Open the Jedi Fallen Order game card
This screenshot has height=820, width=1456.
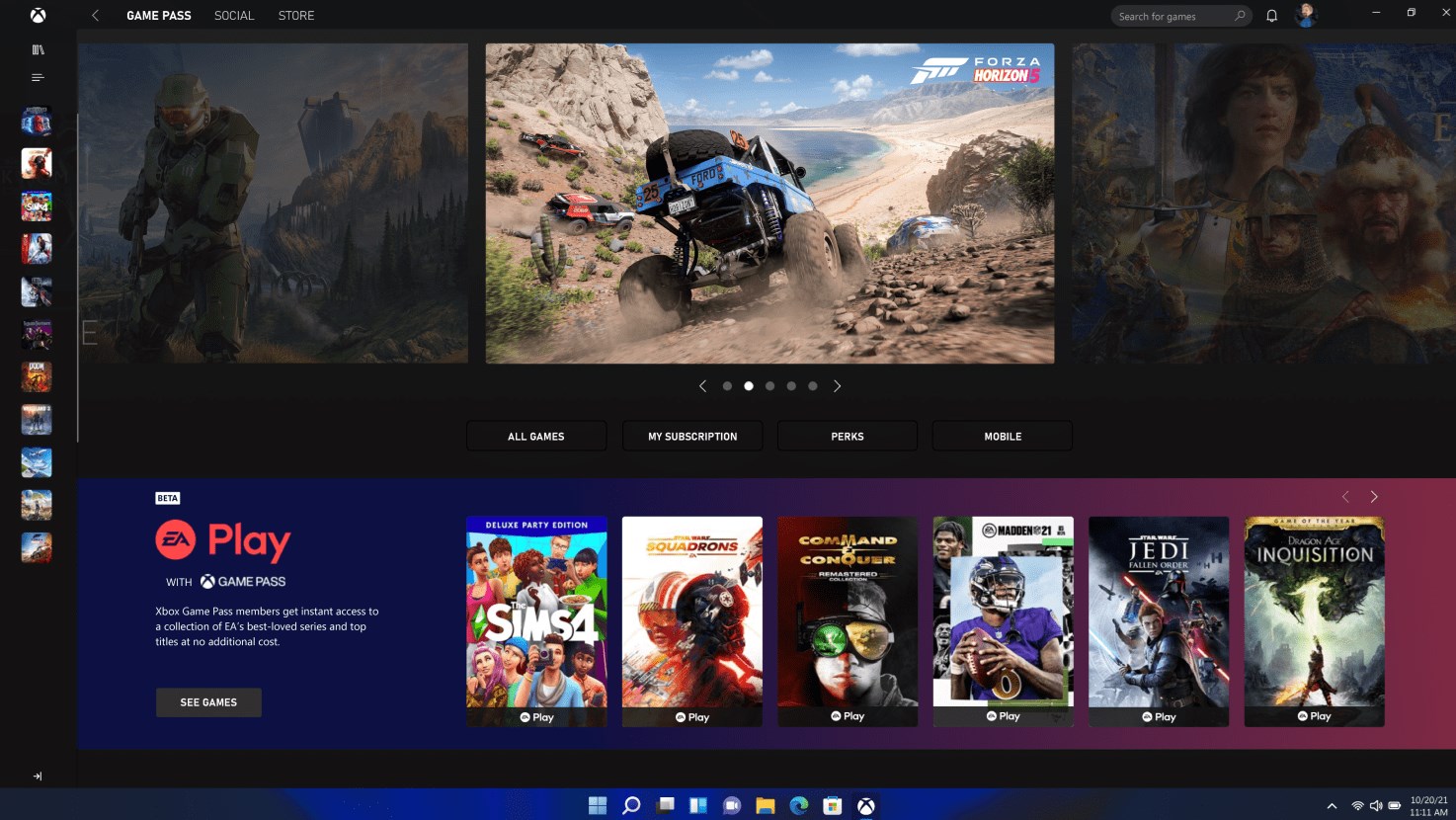pos(1159,621)
